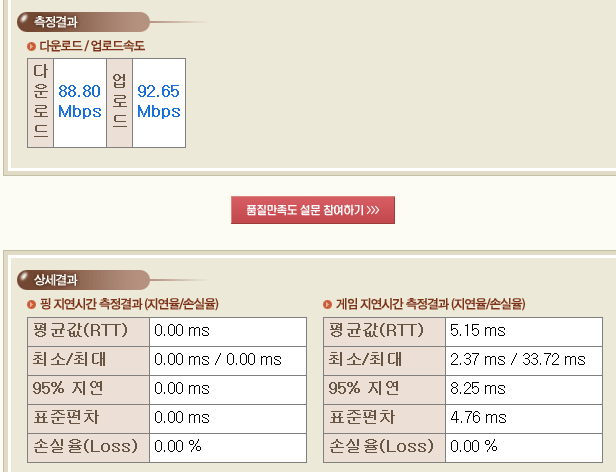Click the ping table 손실율(Loss) label cell
Viewport: 616px width, 472px height.
[x=88, y=446]
